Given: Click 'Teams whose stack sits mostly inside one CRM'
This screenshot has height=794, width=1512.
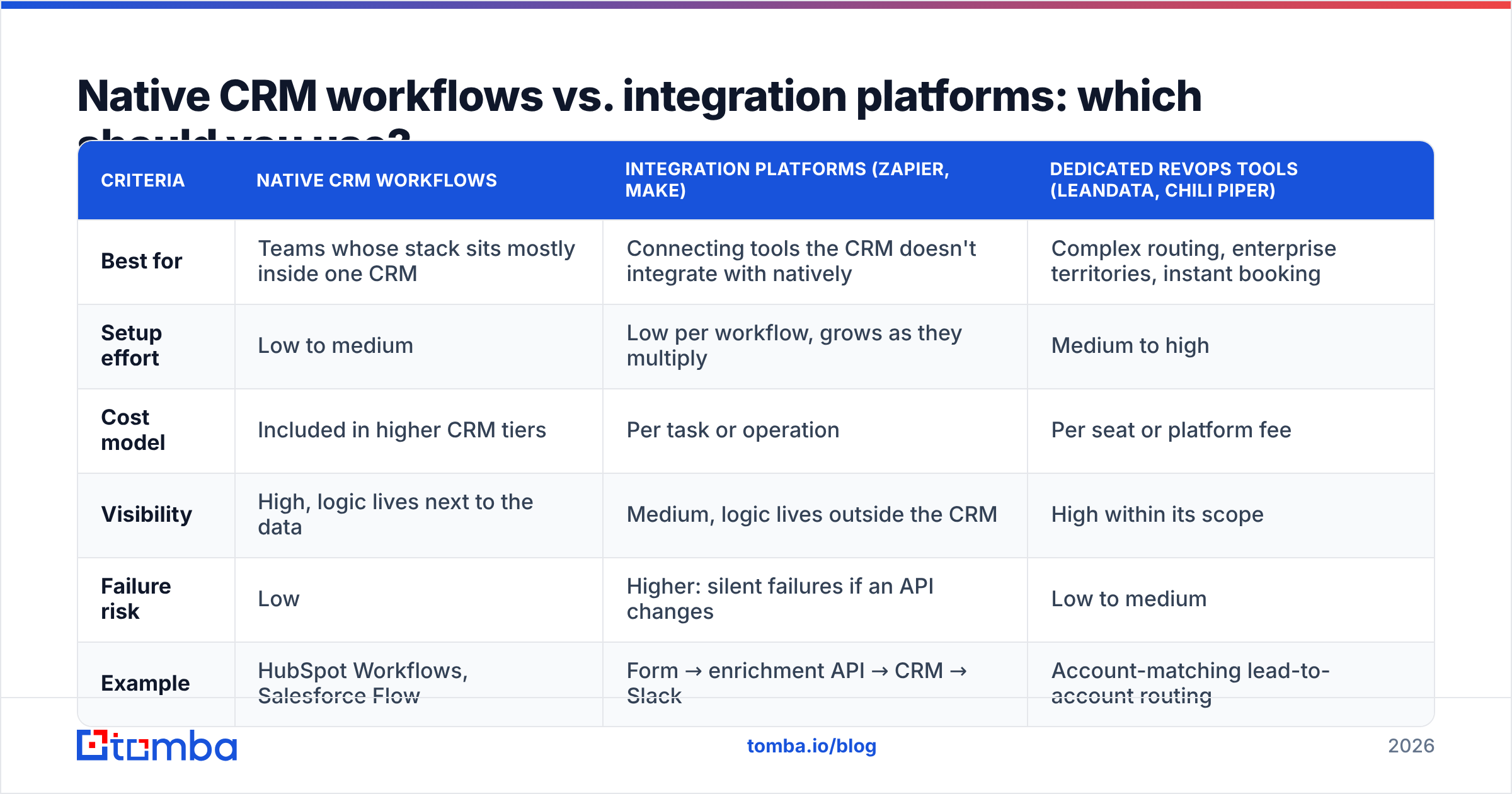Looking at the screenshot, I should [x=416, y=261].
